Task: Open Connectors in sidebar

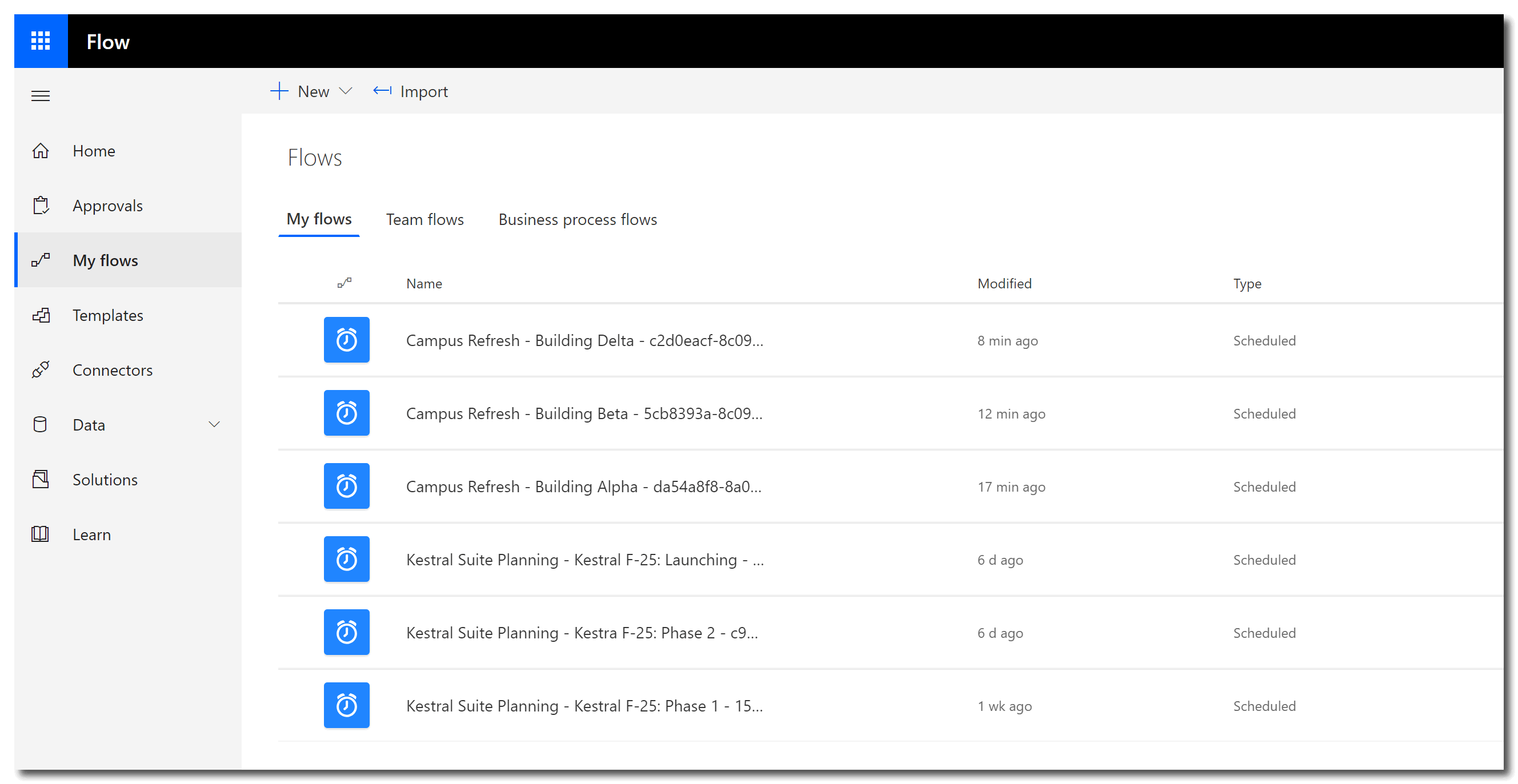Action: click(129, 370)
